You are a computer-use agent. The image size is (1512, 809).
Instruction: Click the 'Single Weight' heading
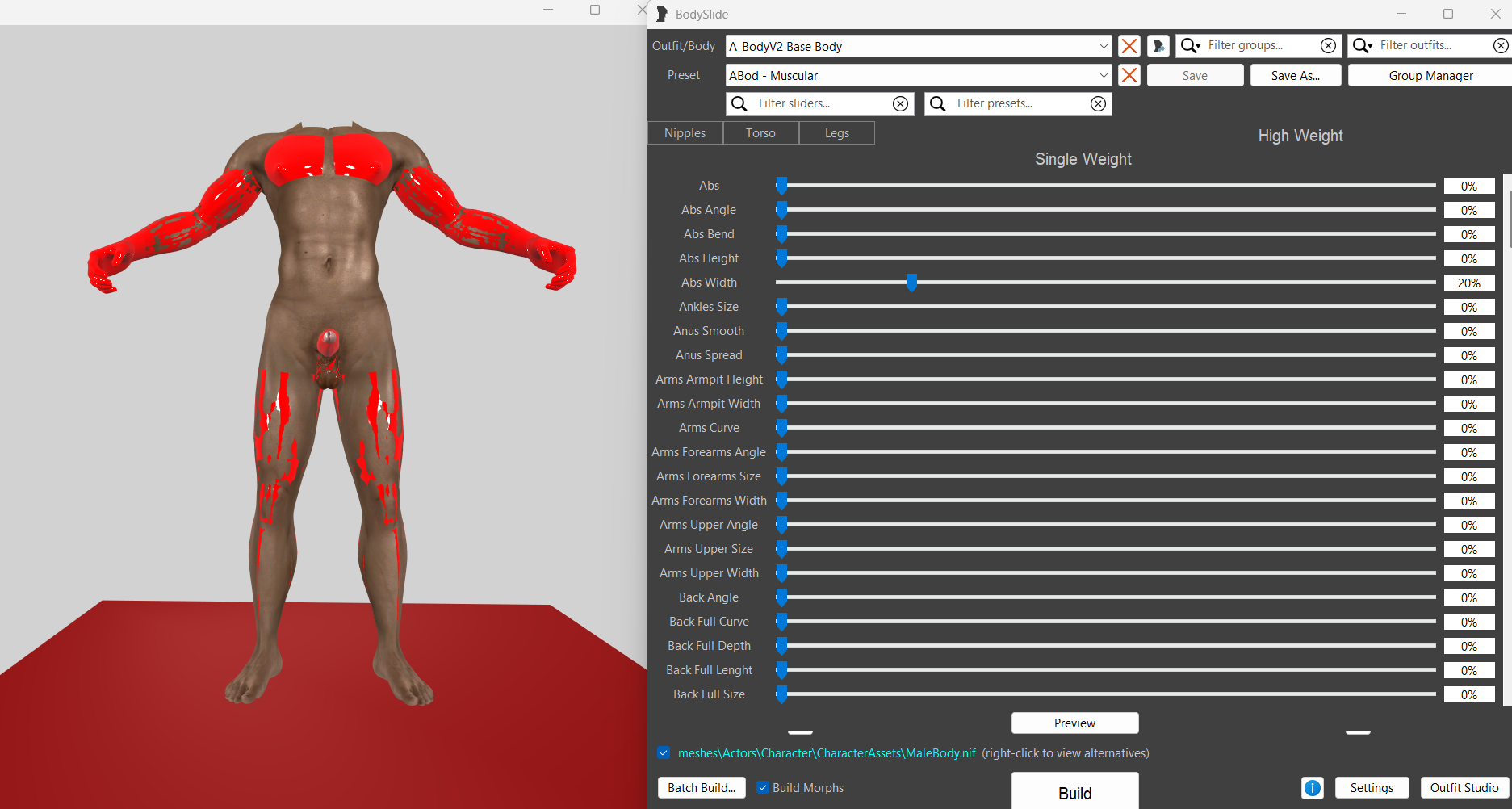(1083, 159)
